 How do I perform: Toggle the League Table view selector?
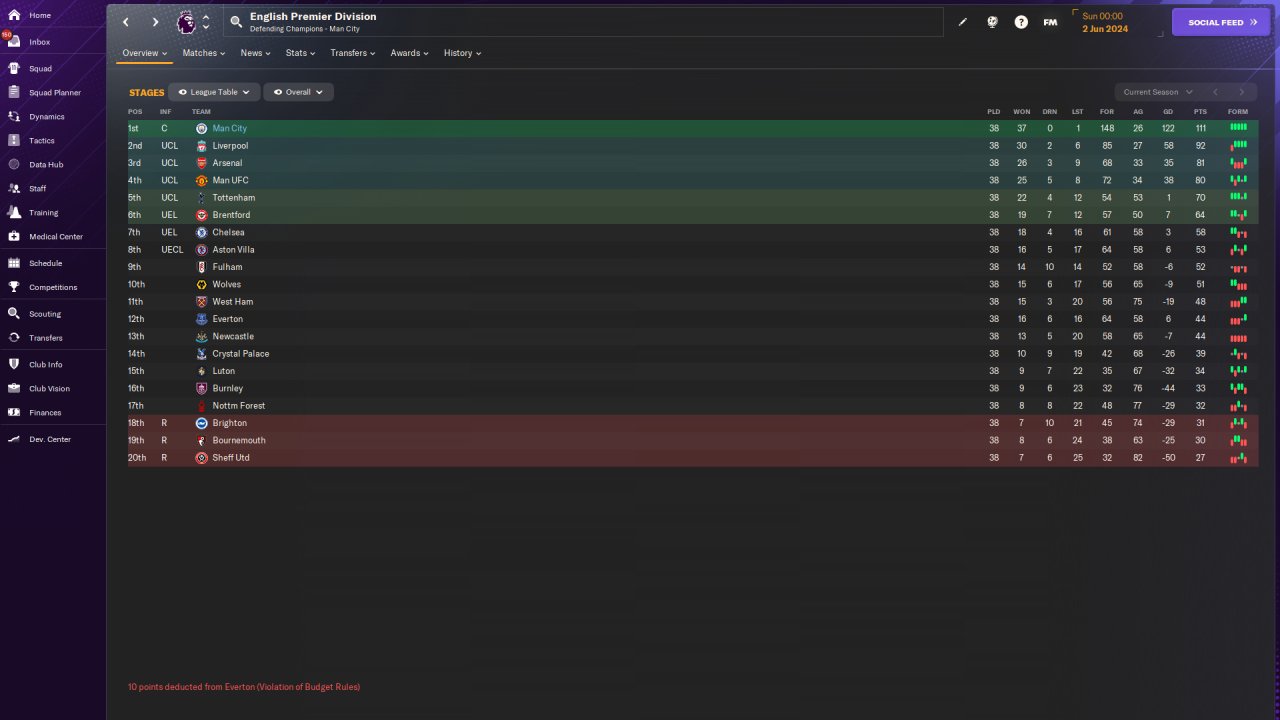pyautogui.click(x=214, y=92)
